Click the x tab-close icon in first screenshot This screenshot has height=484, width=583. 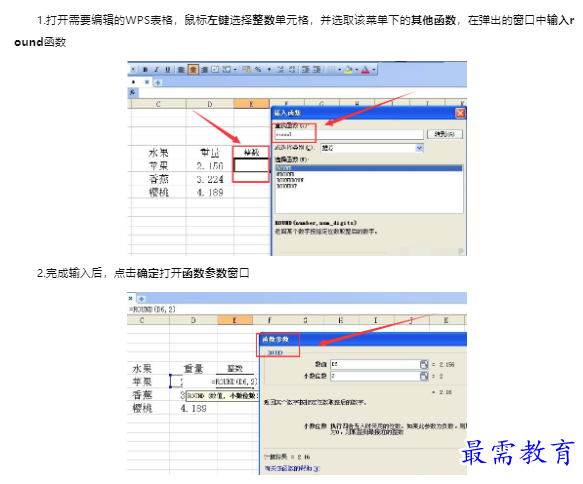[147, 82]
